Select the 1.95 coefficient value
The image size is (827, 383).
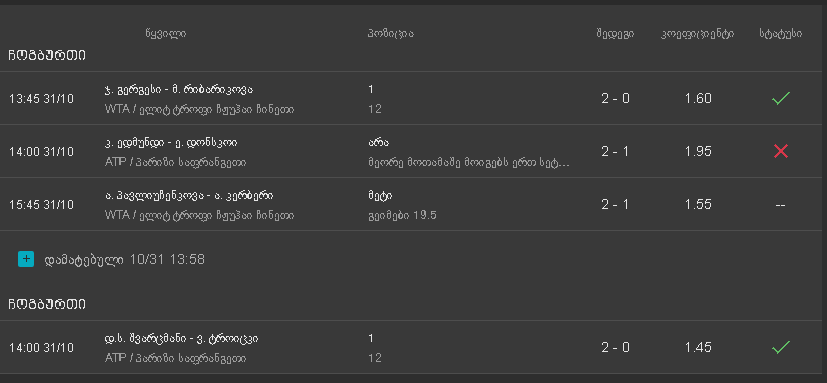pos(698,151)
